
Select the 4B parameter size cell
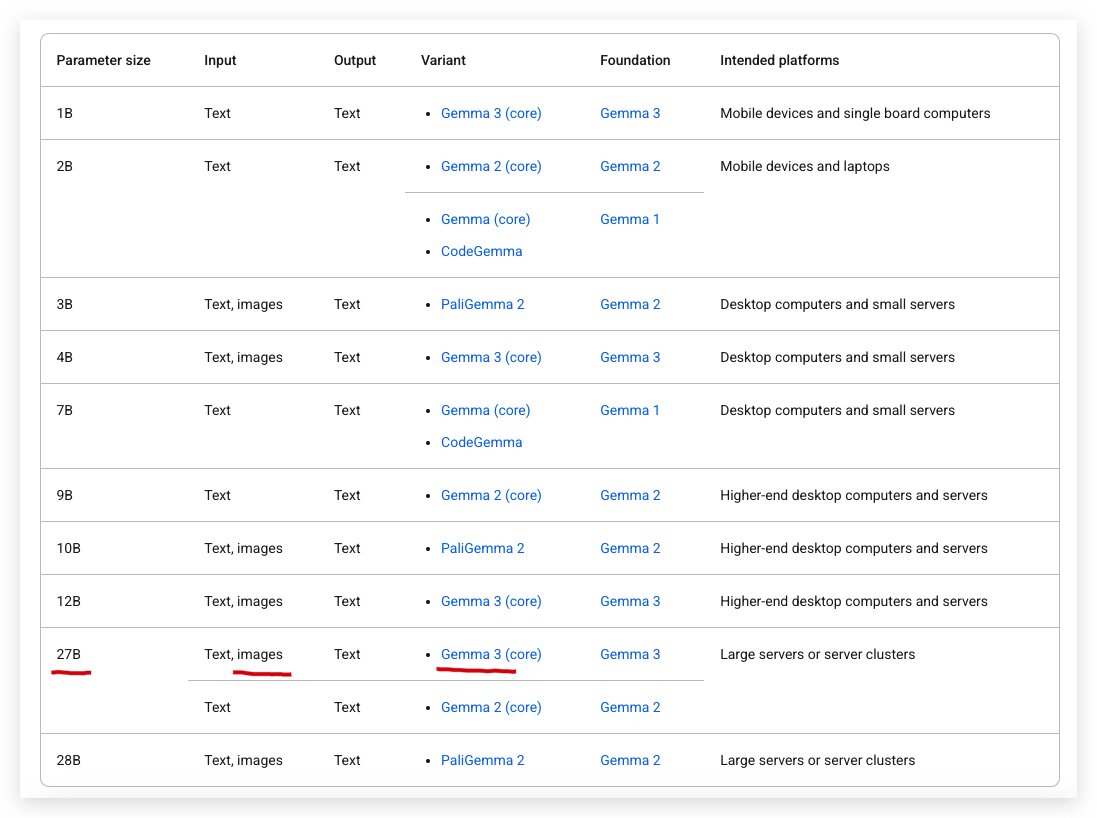(64, 358)
